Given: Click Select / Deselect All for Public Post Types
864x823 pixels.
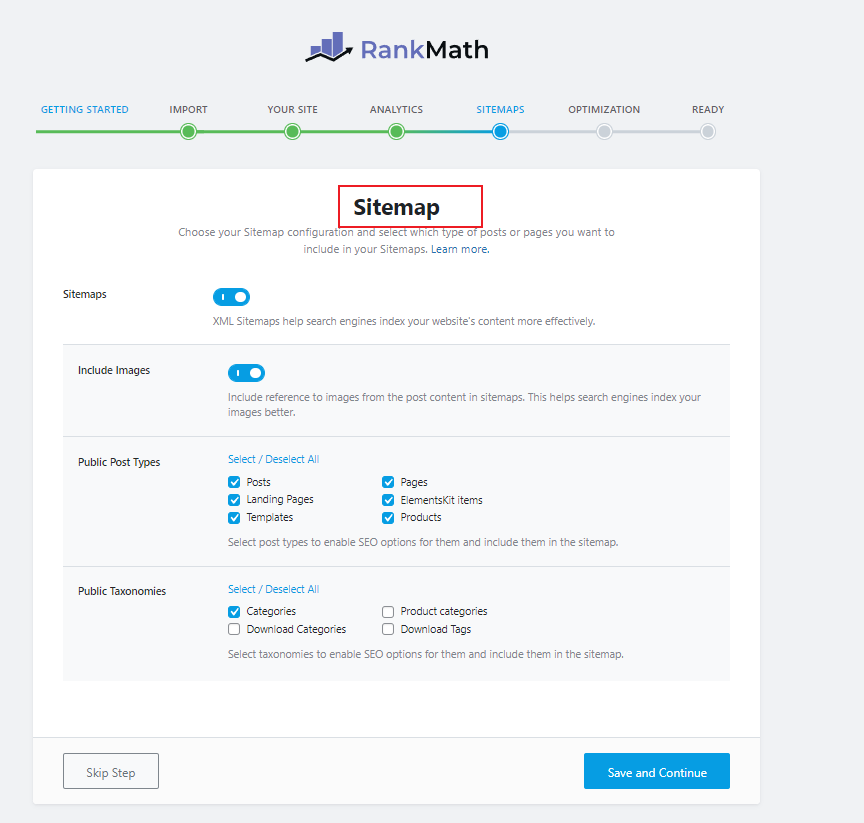Looking at the screenshot, I should point(273,458).
